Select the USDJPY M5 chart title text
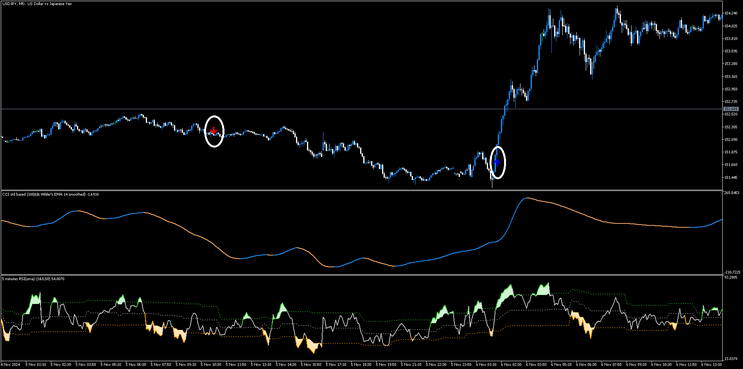 tap(36, 4)
